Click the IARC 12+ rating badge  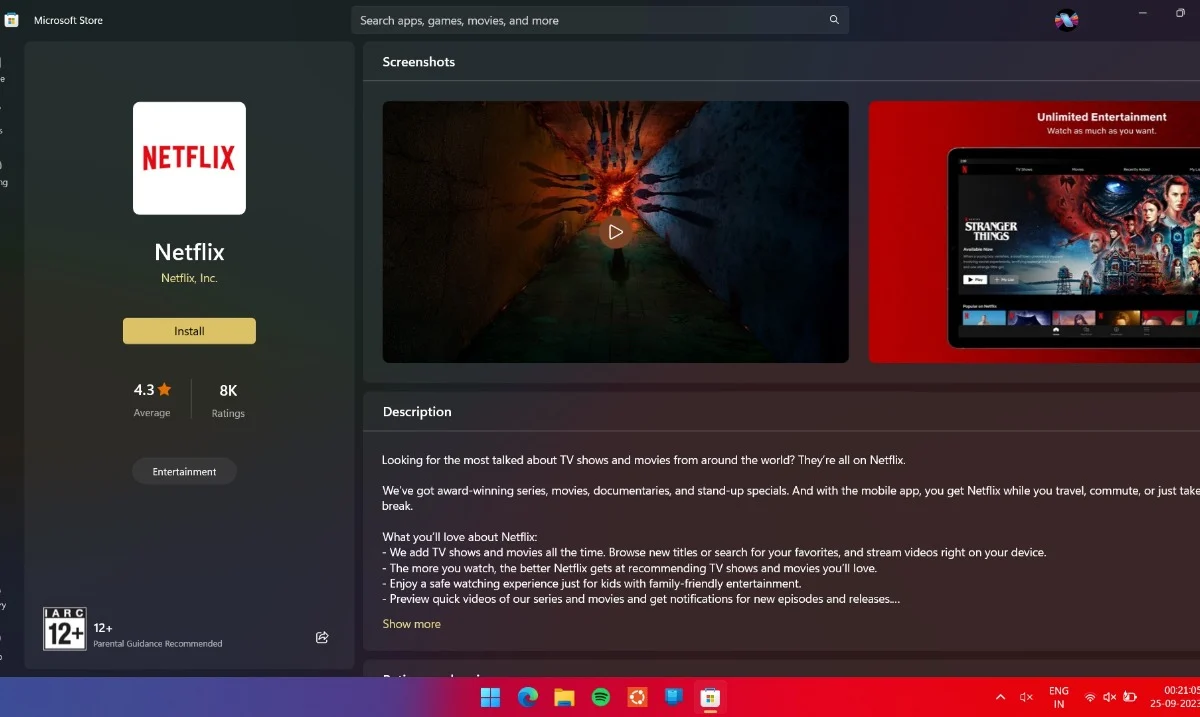[65, 629]
